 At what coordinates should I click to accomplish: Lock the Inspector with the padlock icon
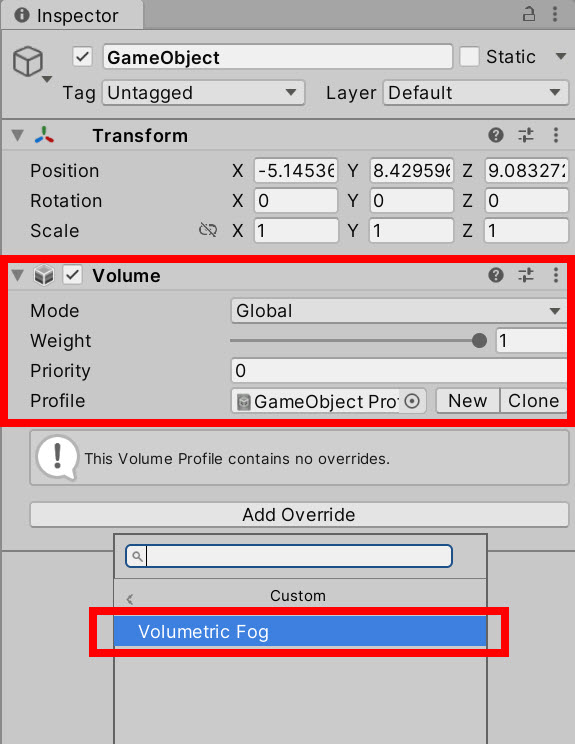pyautogui.click(x=529, y=14)
